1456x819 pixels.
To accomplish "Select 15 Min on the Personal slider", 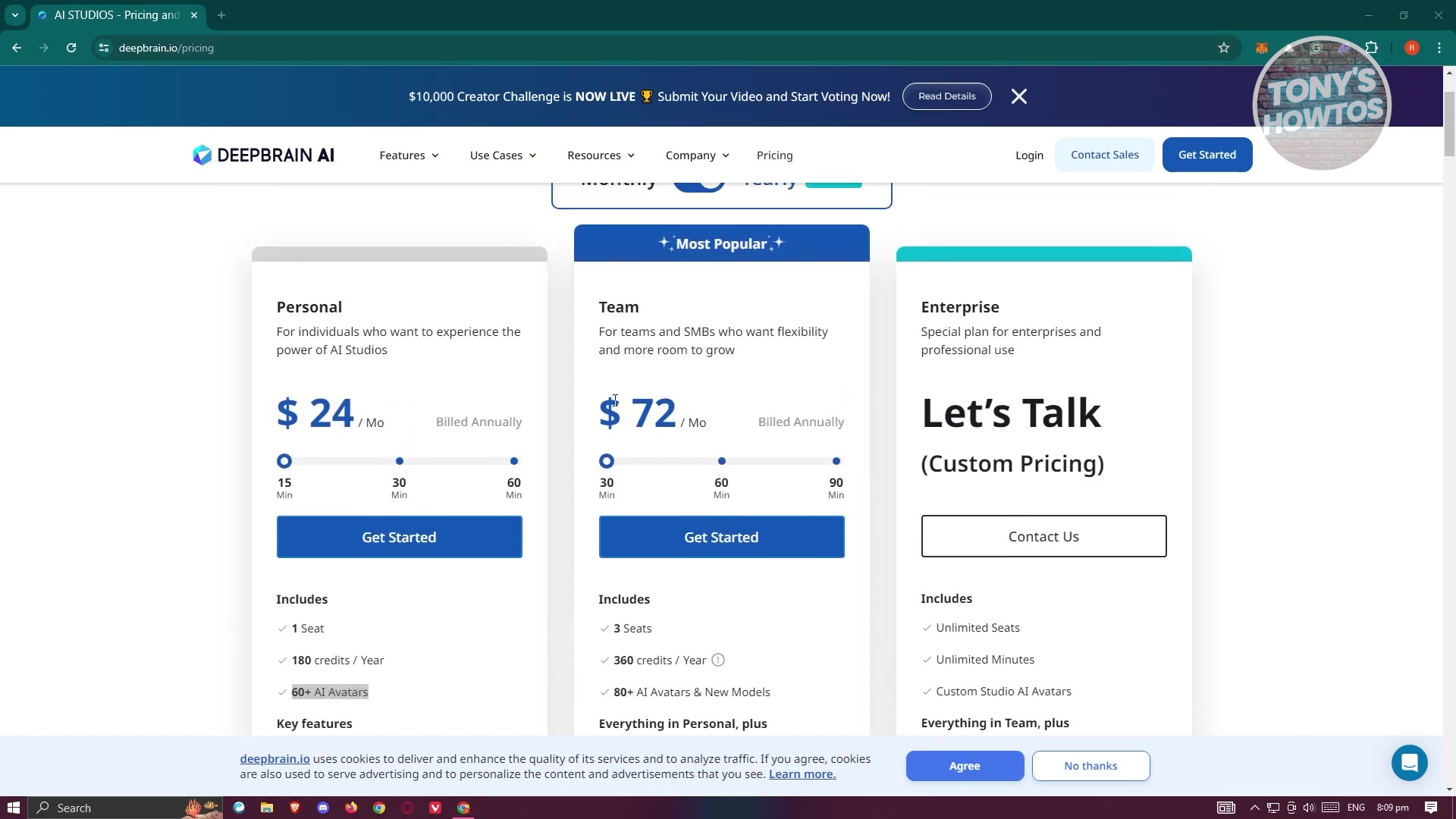I will pos(284,461).
